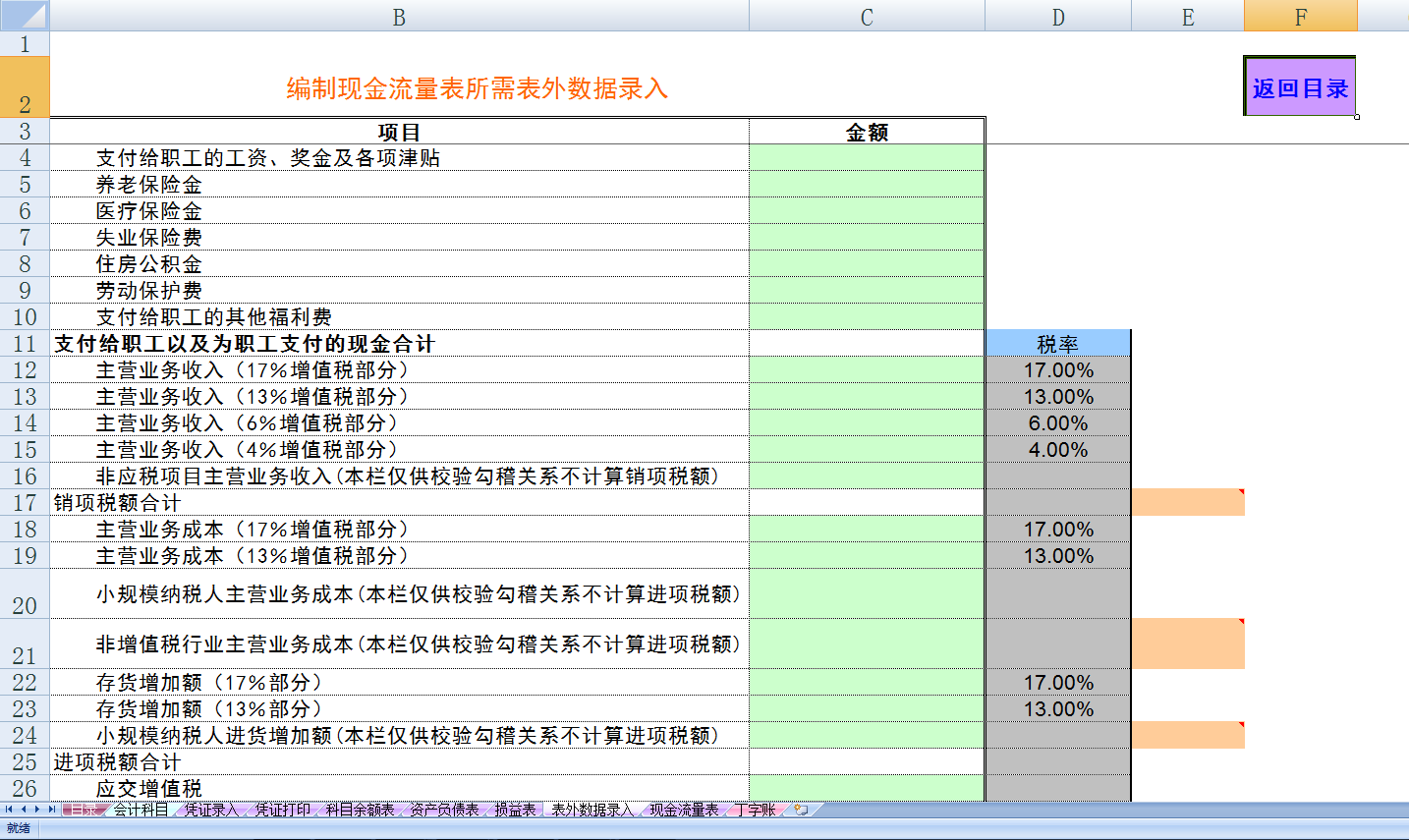The width and height of the screenshot is (1409, 840).
Task: Click amount cell for 存货增加额（13%部分）
Action: point(867,709)
